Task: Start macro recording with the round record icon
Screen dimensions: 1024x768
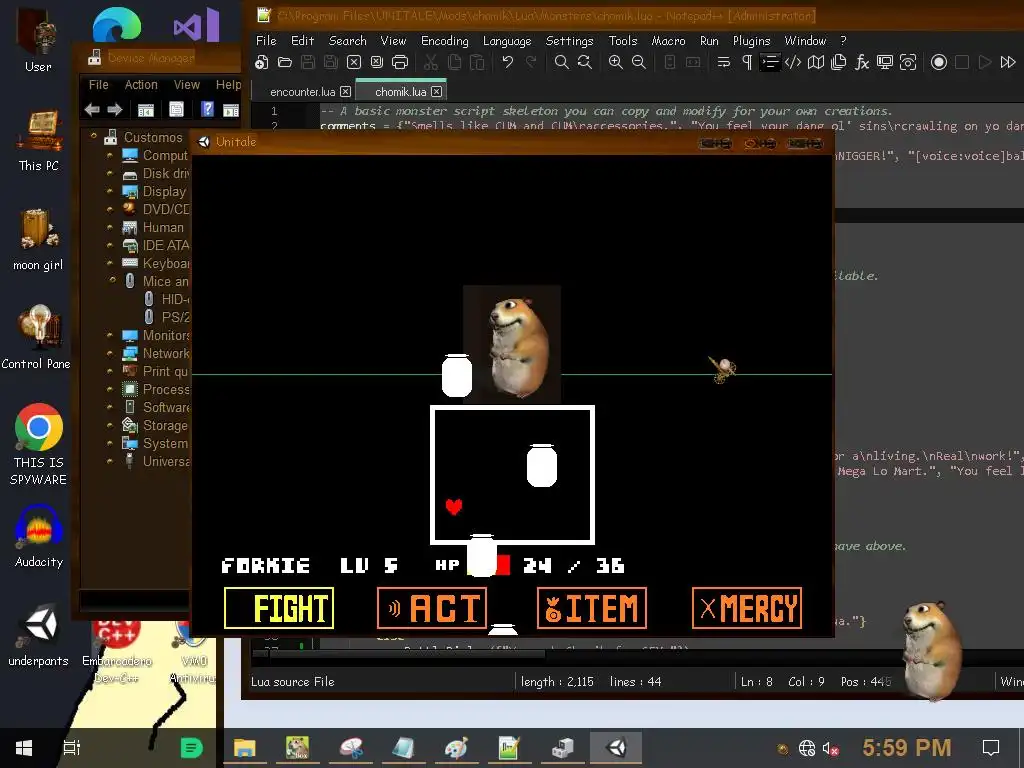Action: click(x=938, y=62)
